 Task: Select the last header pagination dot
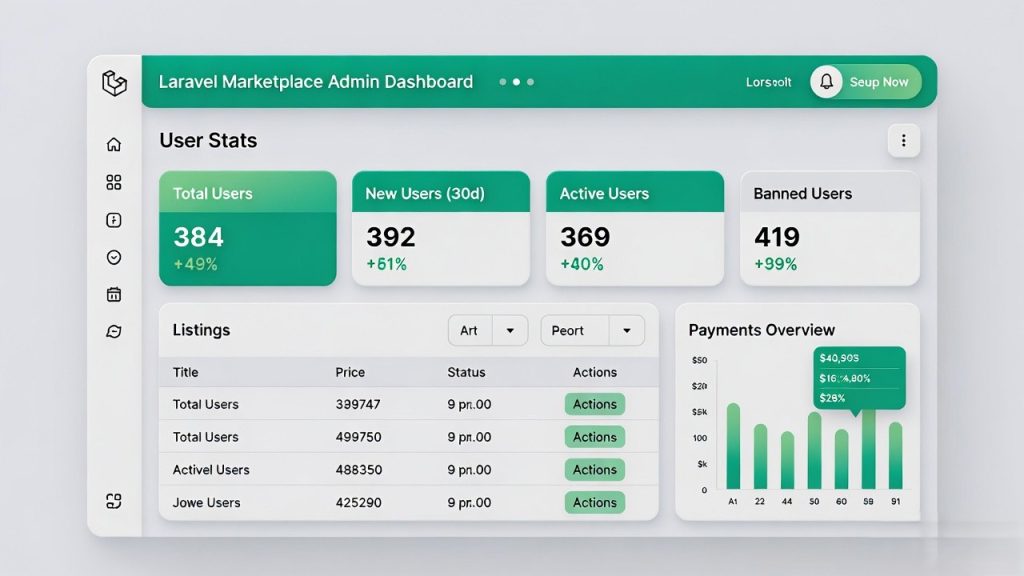(530, 82)
